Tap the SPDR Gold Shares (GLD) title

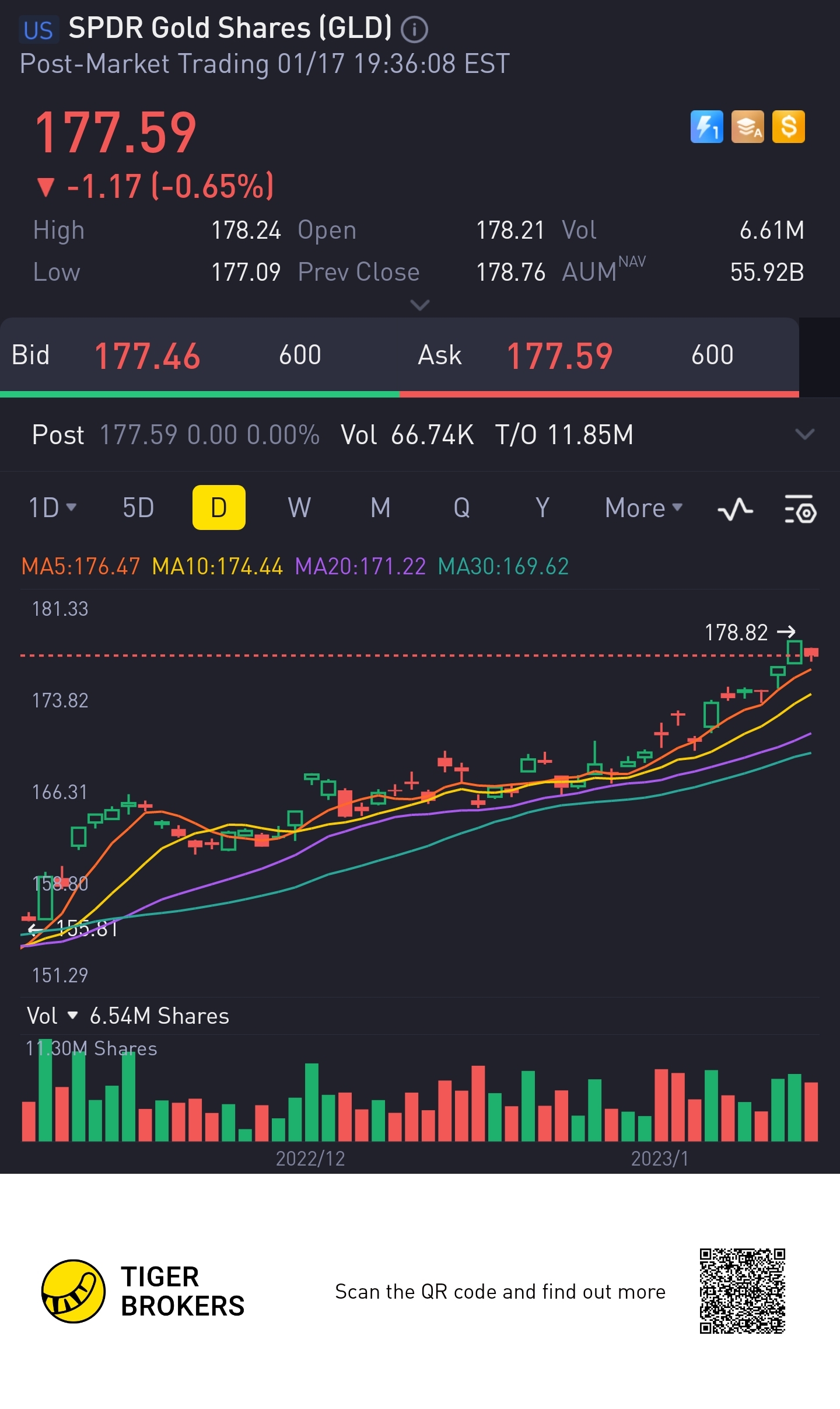230,28
